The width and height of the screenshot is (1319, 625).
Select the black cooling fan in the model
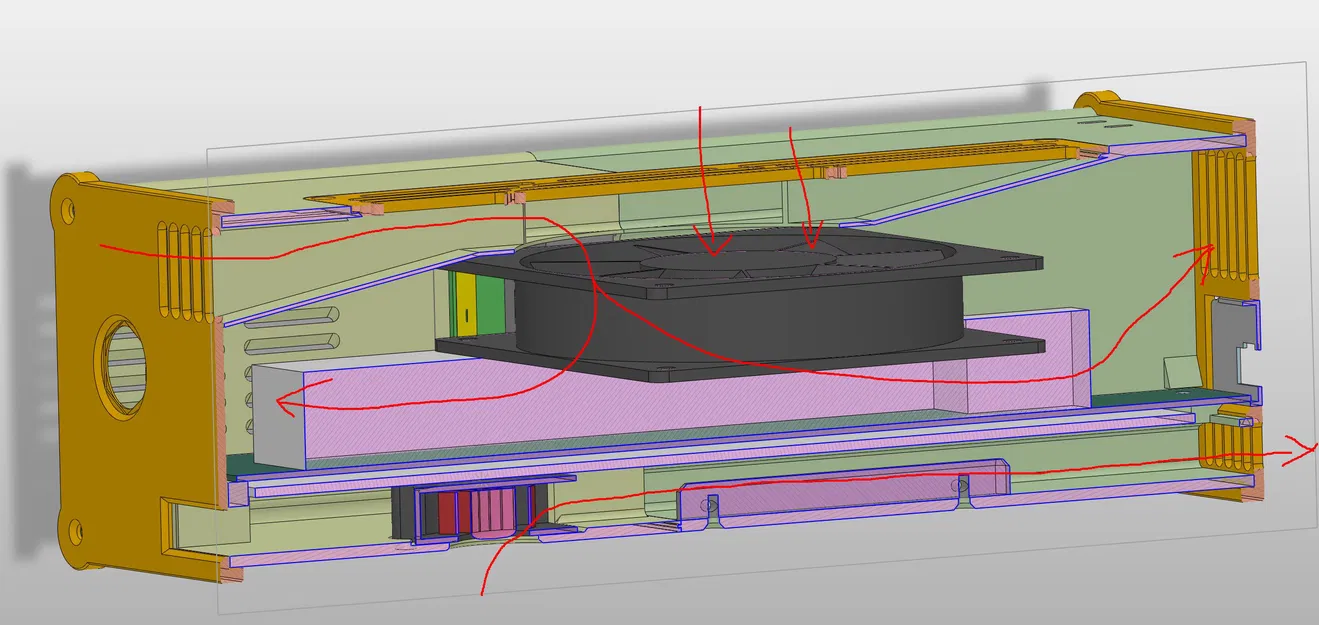click(x=742, y=305)
